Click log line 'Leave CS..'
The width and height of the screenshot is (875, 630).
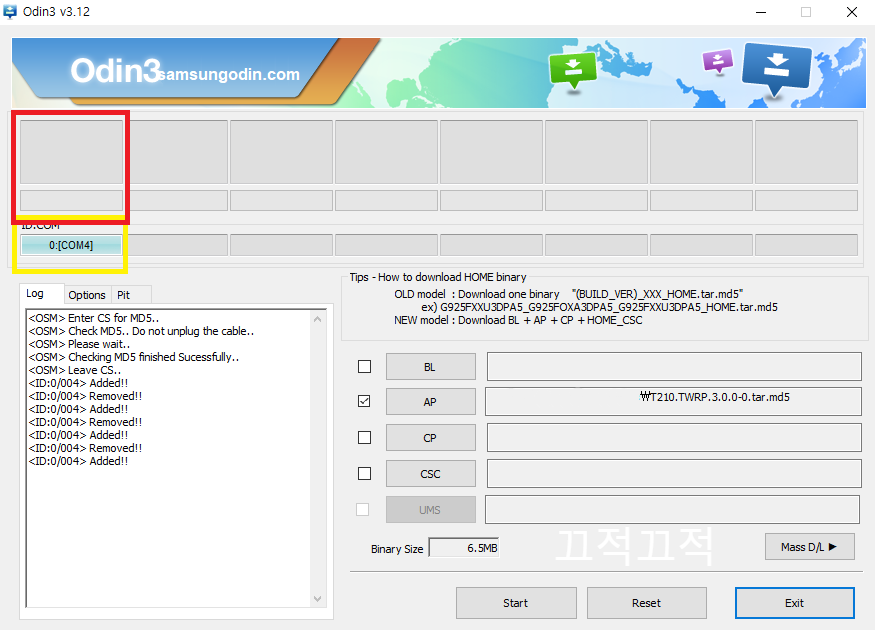75,370
